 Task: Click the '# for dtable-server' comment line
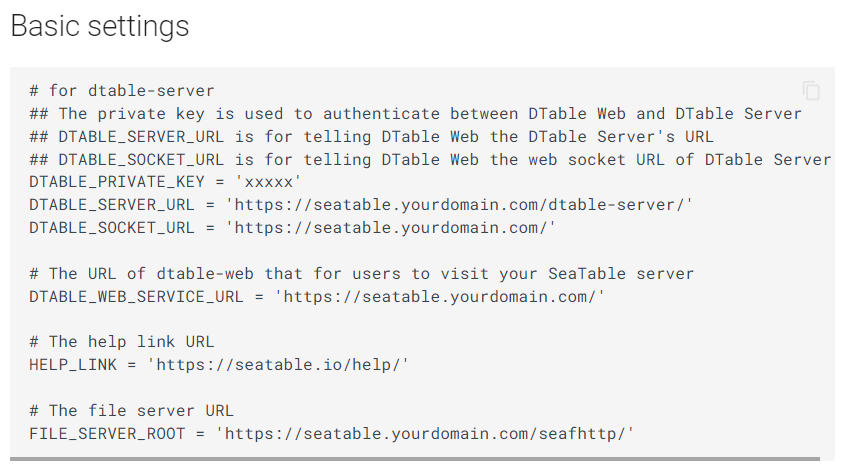tap(122, 91)
